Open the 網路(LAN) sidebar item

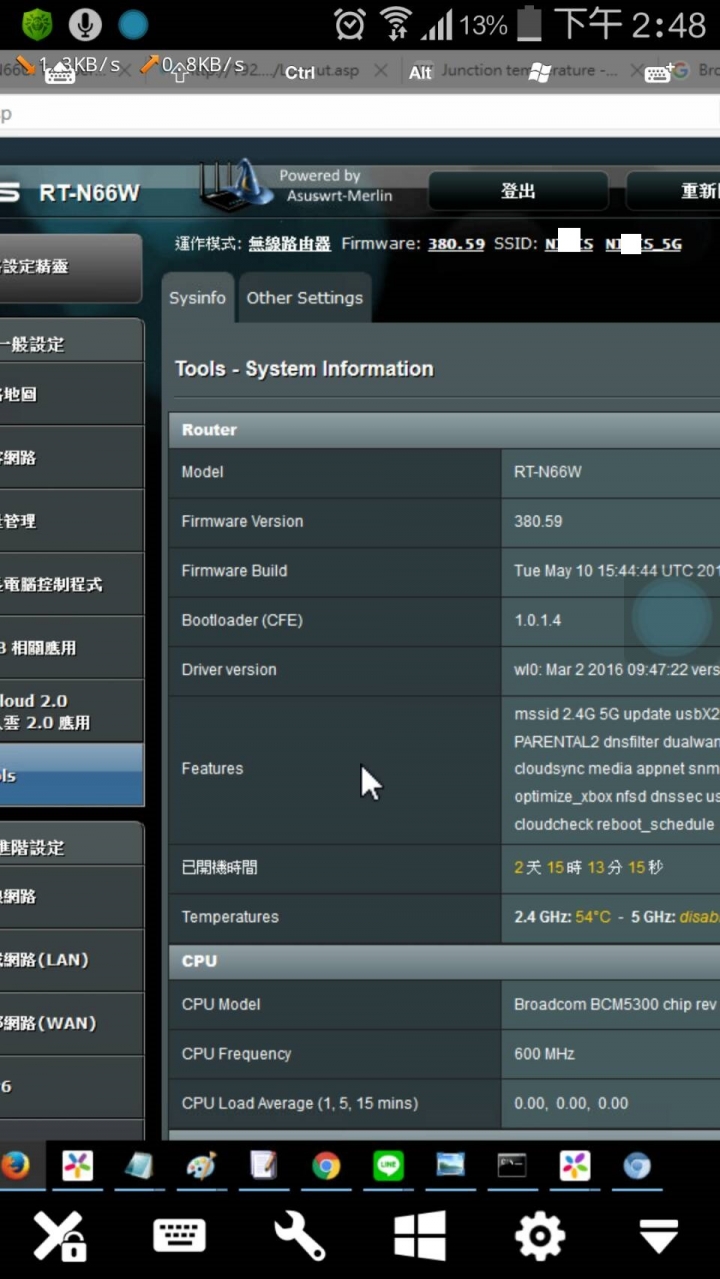coord(71,960)
